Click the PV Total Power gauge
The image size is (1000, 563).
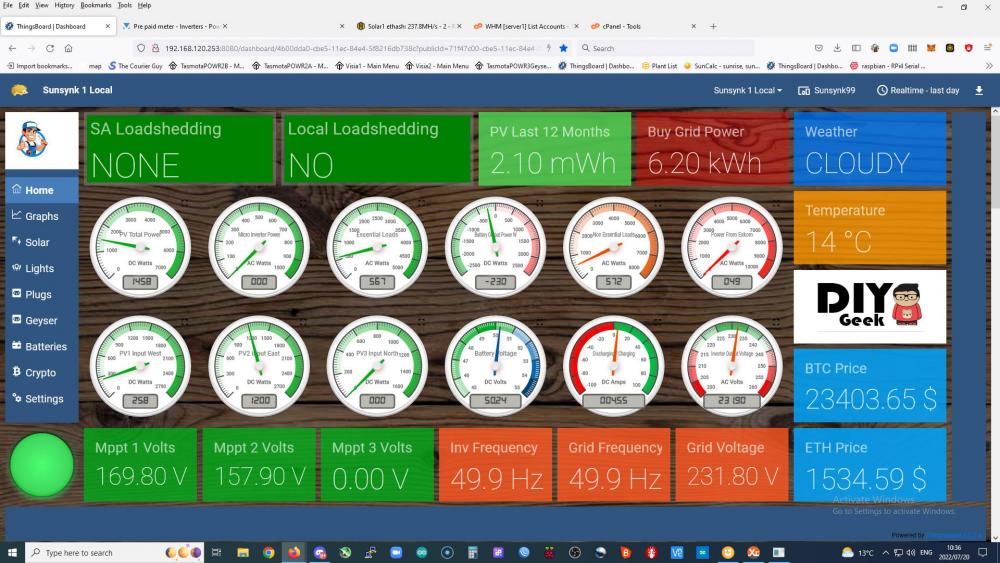140,247
